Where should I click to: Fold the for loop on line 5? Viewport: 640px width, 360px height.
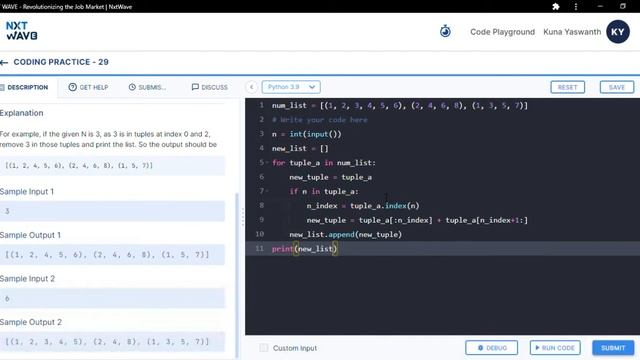(x=267, y=162)
